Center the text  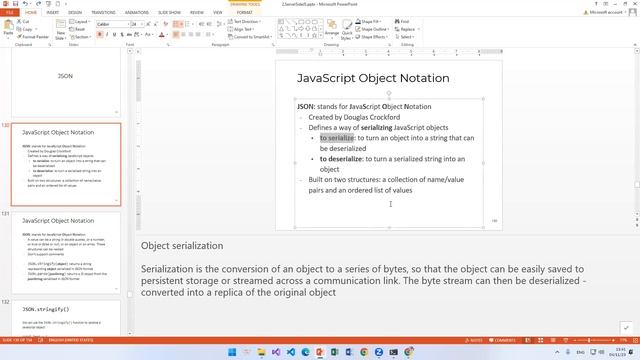click(184, 35)
